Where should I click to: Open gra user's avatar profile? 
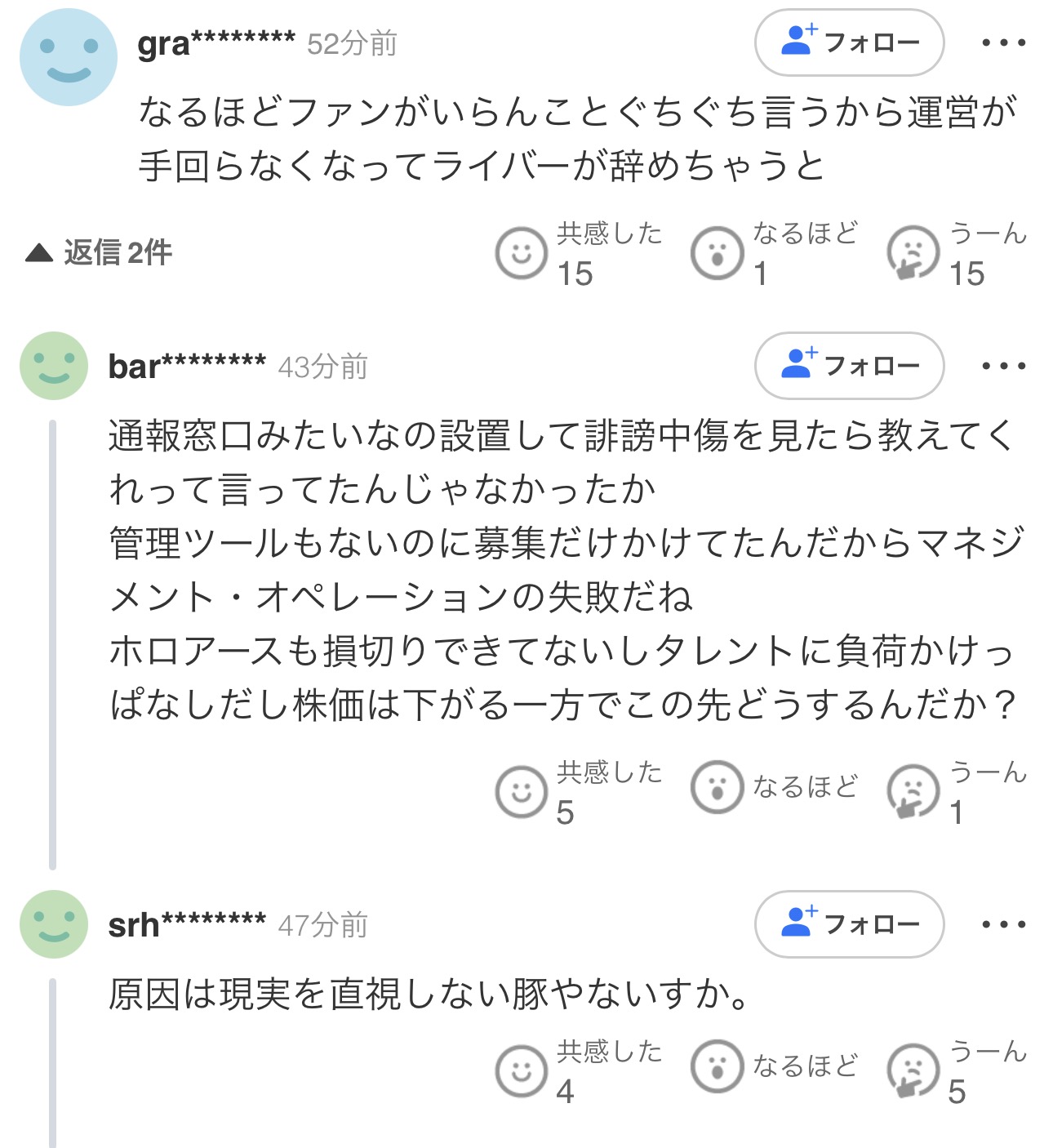69,57
